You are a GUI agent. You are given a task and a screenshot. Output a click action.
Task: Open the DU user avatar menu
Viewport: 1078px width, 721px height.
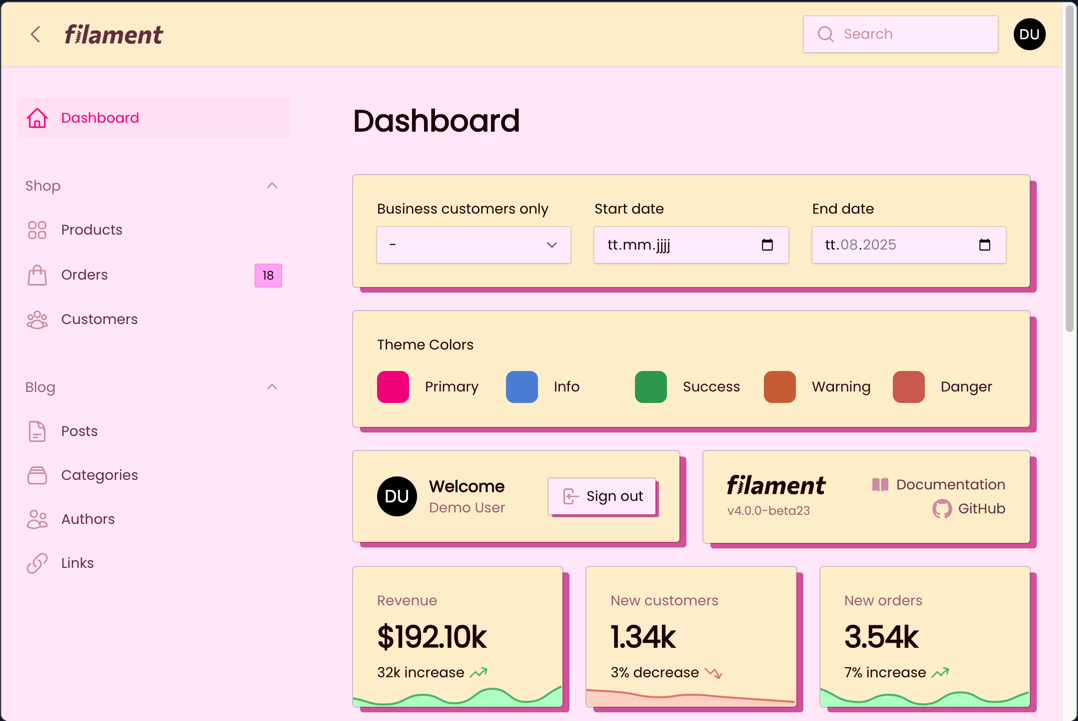(x=1029, y=35)
